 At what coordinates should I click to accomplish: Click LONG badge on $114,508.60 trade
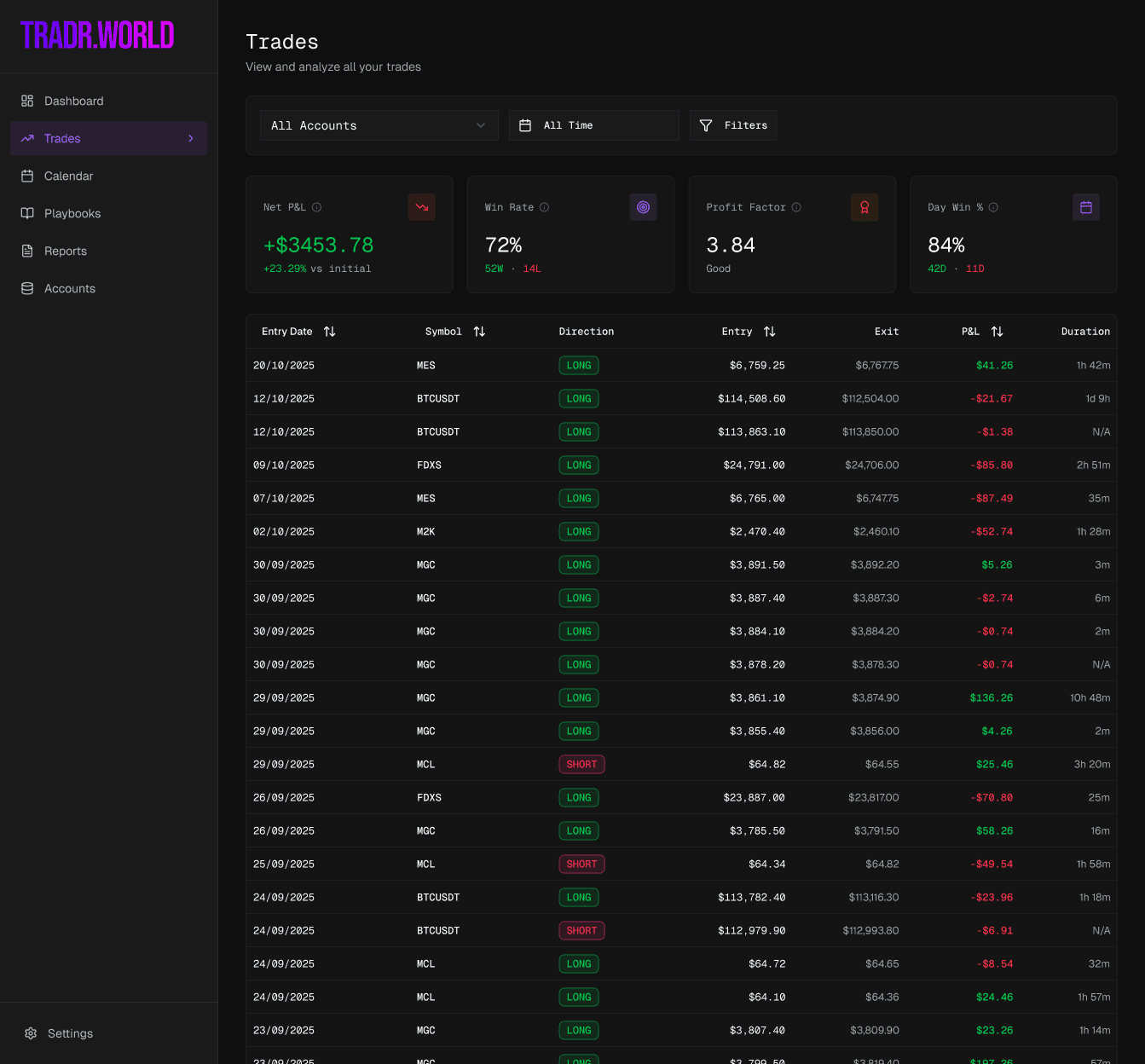pos(579,398)
